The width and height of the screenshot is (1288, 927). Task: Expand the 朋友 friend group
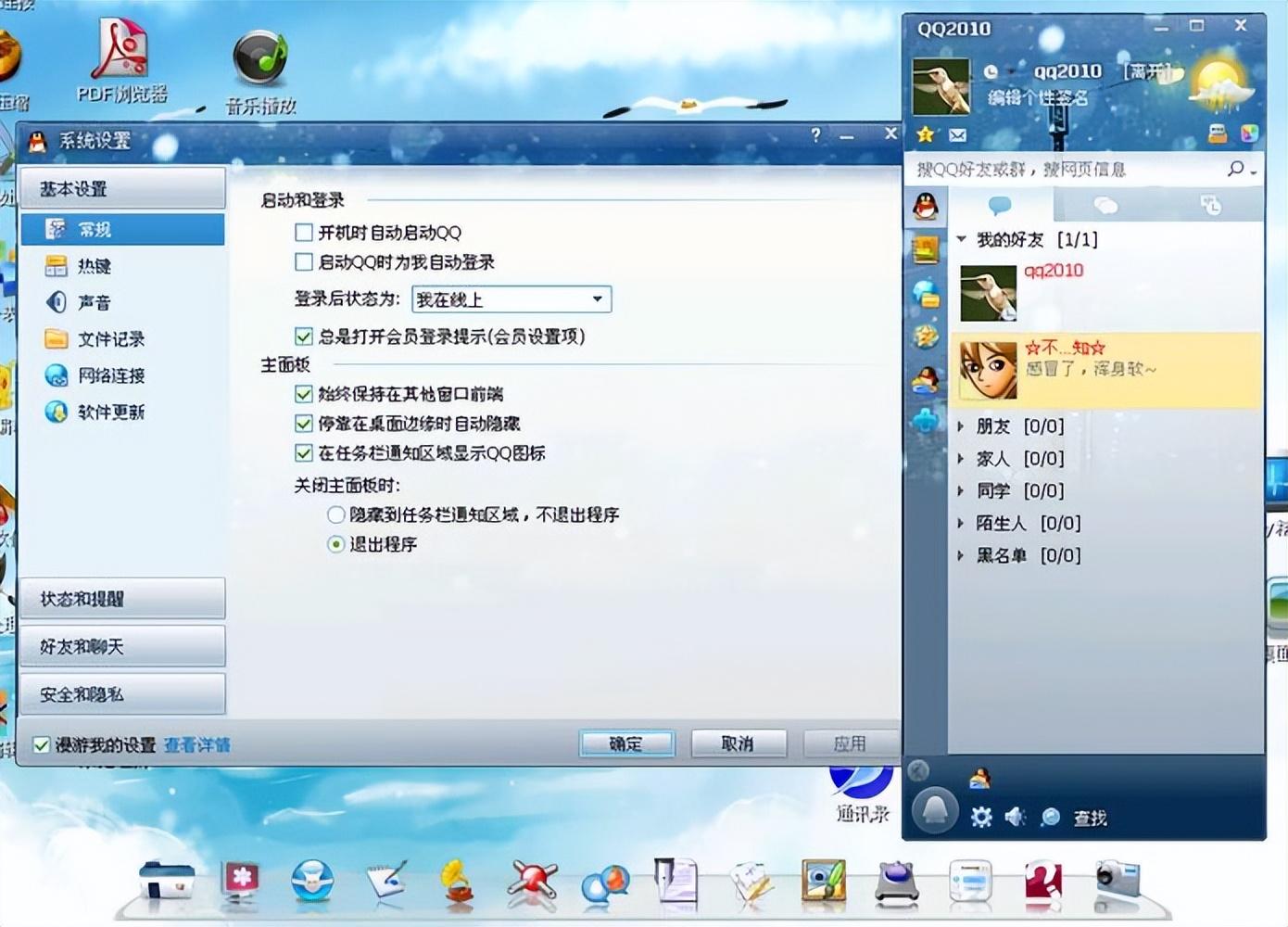(x=961, y=426)
